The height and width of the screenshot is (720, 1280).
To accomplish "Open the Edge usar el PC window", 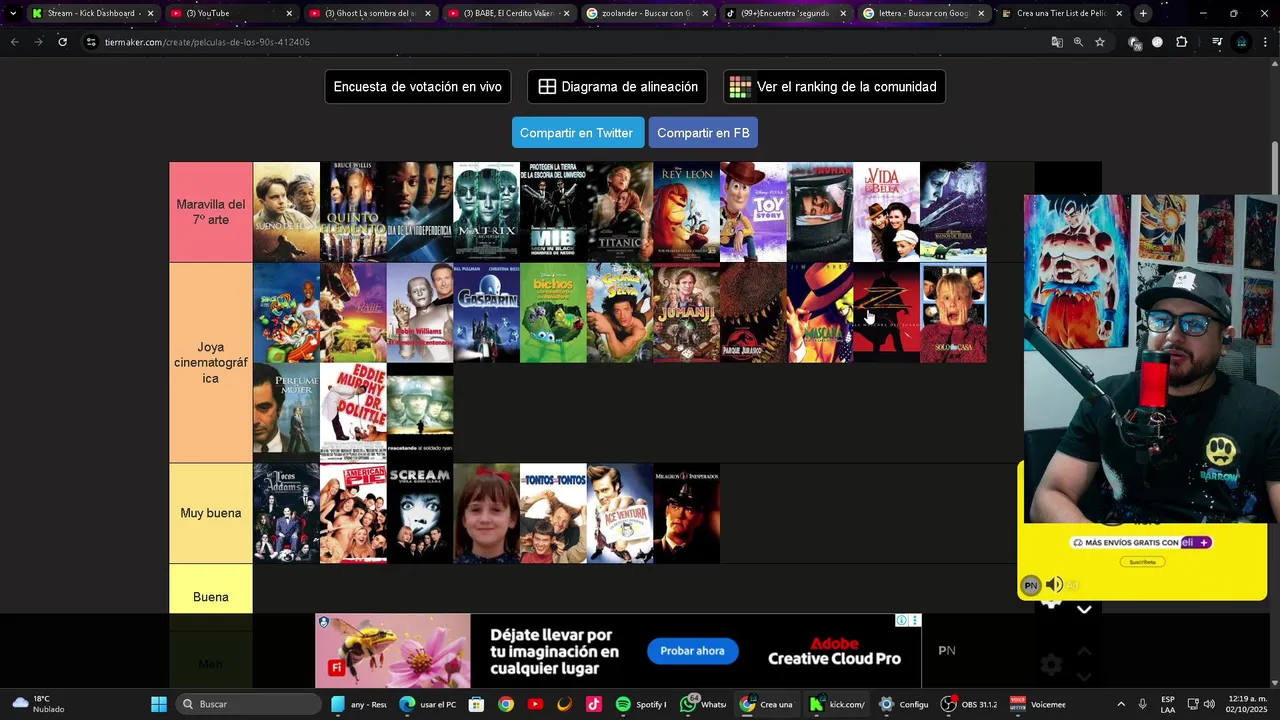I will [428, 704].
